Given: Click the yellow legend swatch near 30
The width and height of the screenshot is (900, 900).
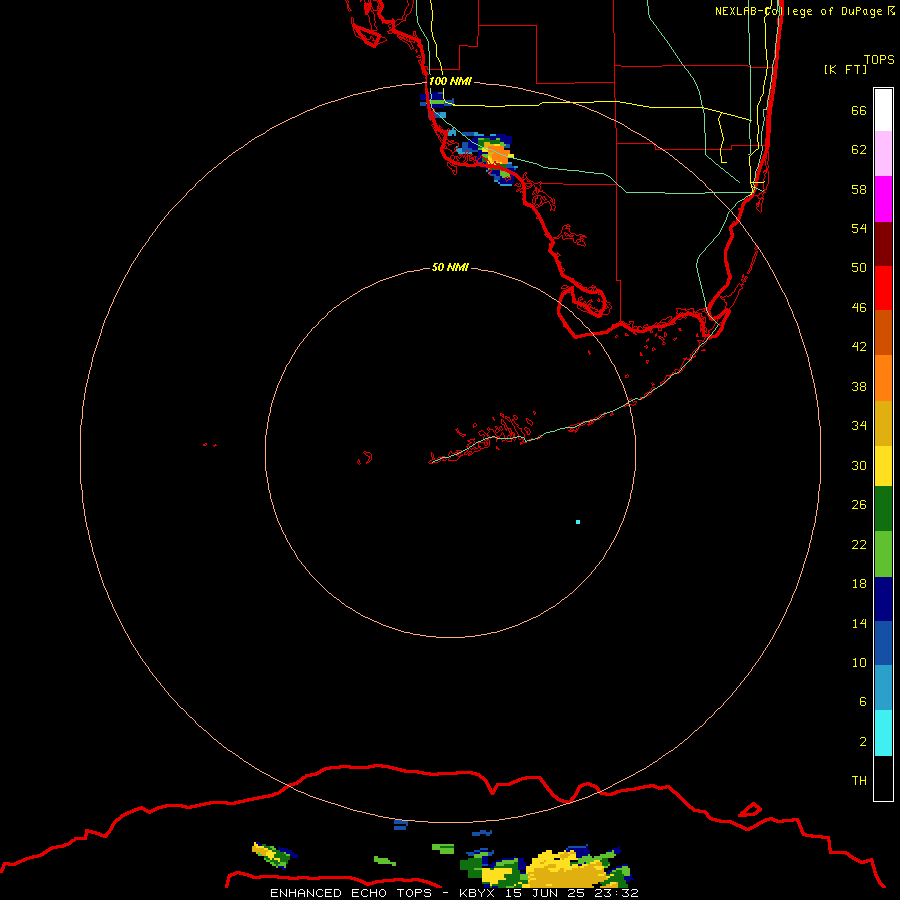Looking at the screenshot, I should pos(883,465).
